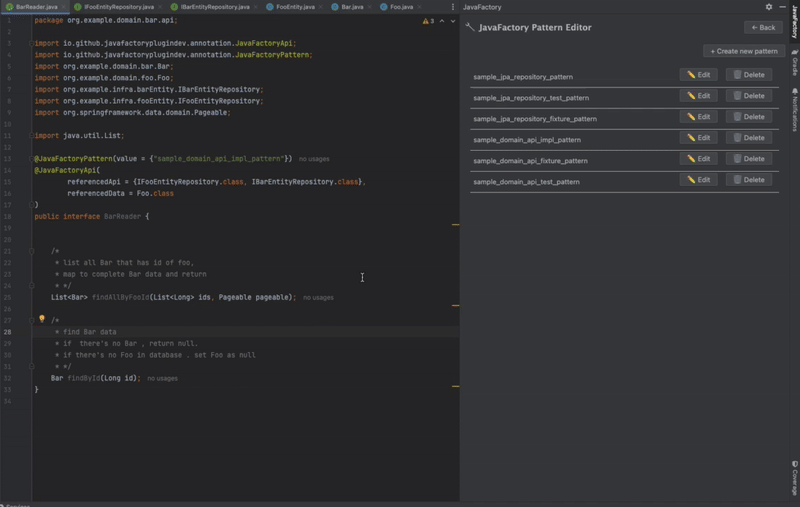The width and height of the screenshot is (800, 507).
Task: Close the Bar.java tab
Action: (369, 7)
